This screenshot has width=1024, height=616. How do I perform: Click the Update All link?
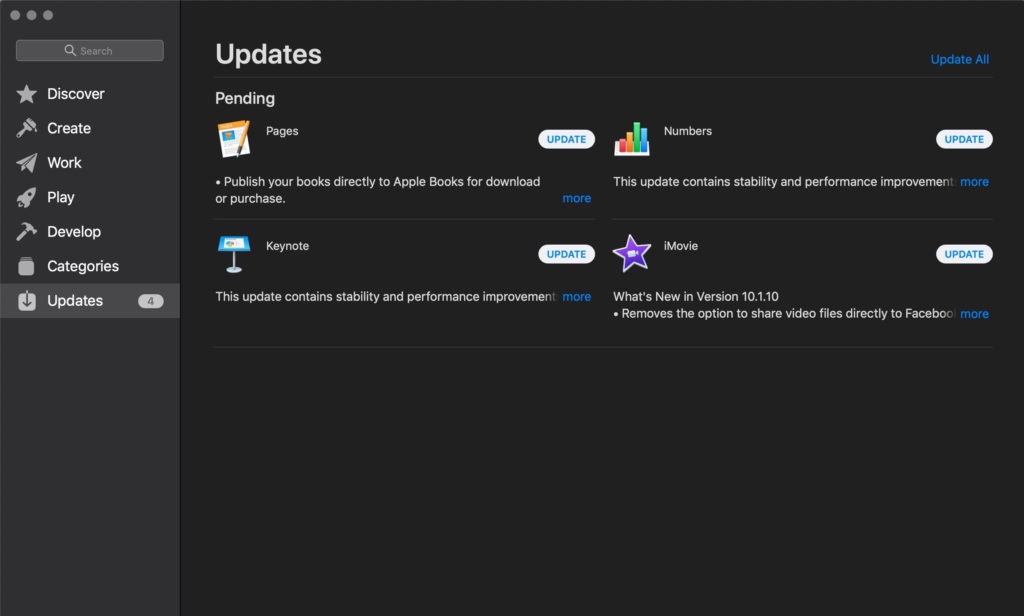[959, 59]
